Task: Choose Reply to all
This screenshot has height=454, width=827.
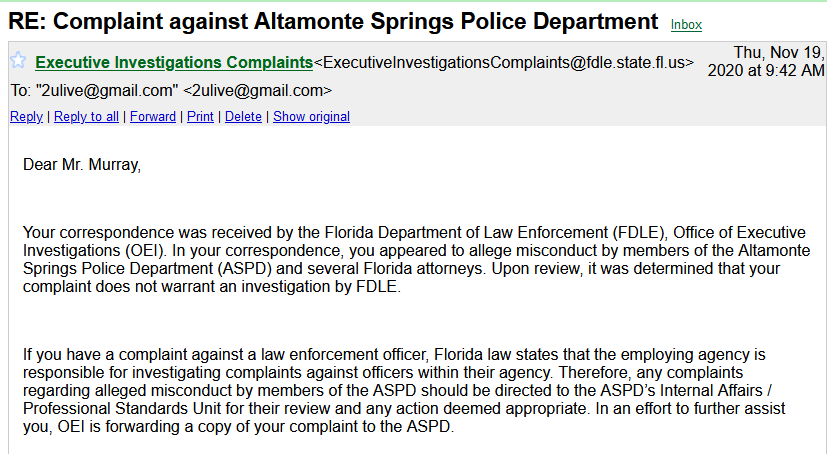Action: (86, 117)
